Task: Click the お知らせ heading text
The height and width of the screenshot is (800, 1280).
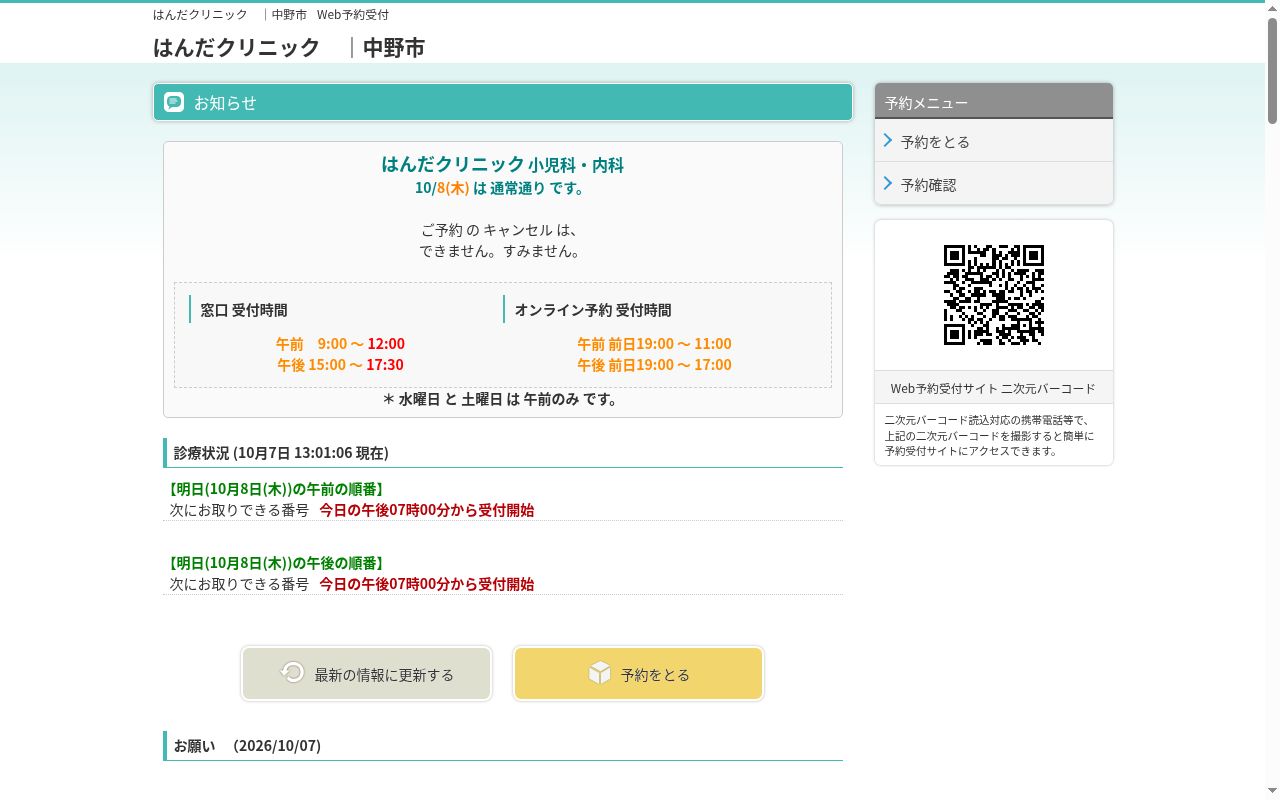Action: (225, 102)
